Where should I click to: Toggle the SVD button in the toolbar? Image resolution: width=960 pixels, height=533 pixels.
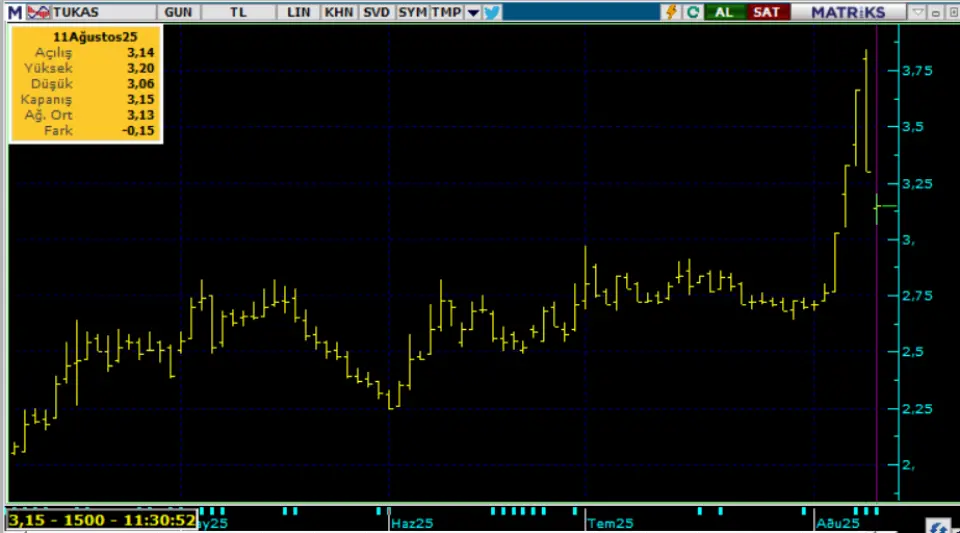click(376, 12)
